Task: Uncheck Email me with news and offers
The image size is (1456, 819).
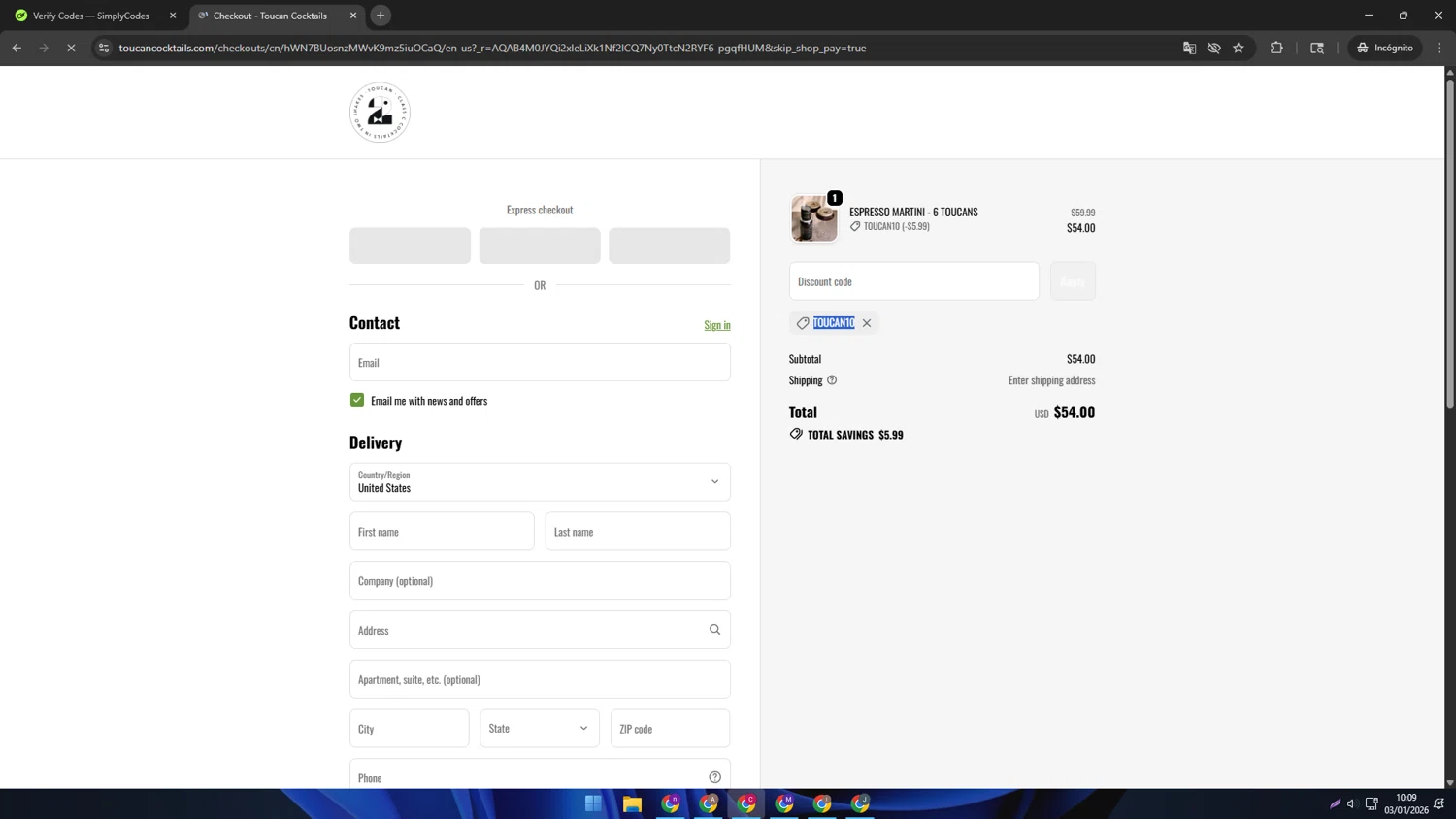Action: pos(357,400)
